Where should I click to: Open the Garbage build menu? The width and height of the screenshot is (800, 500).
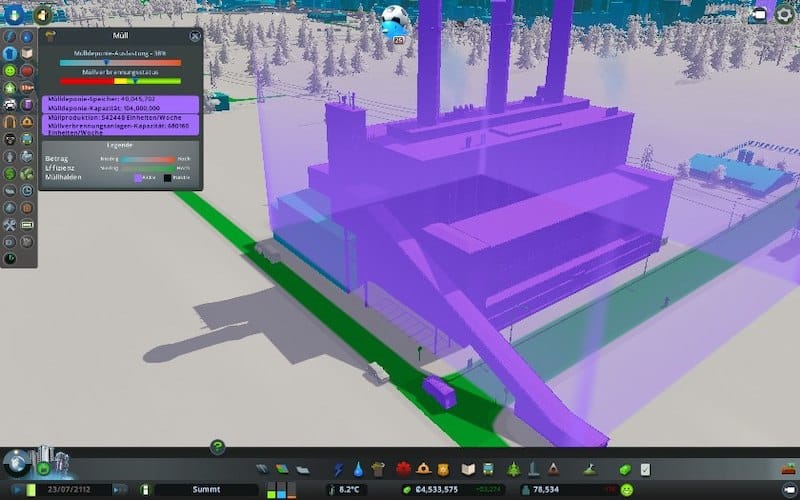coord(377,468)
